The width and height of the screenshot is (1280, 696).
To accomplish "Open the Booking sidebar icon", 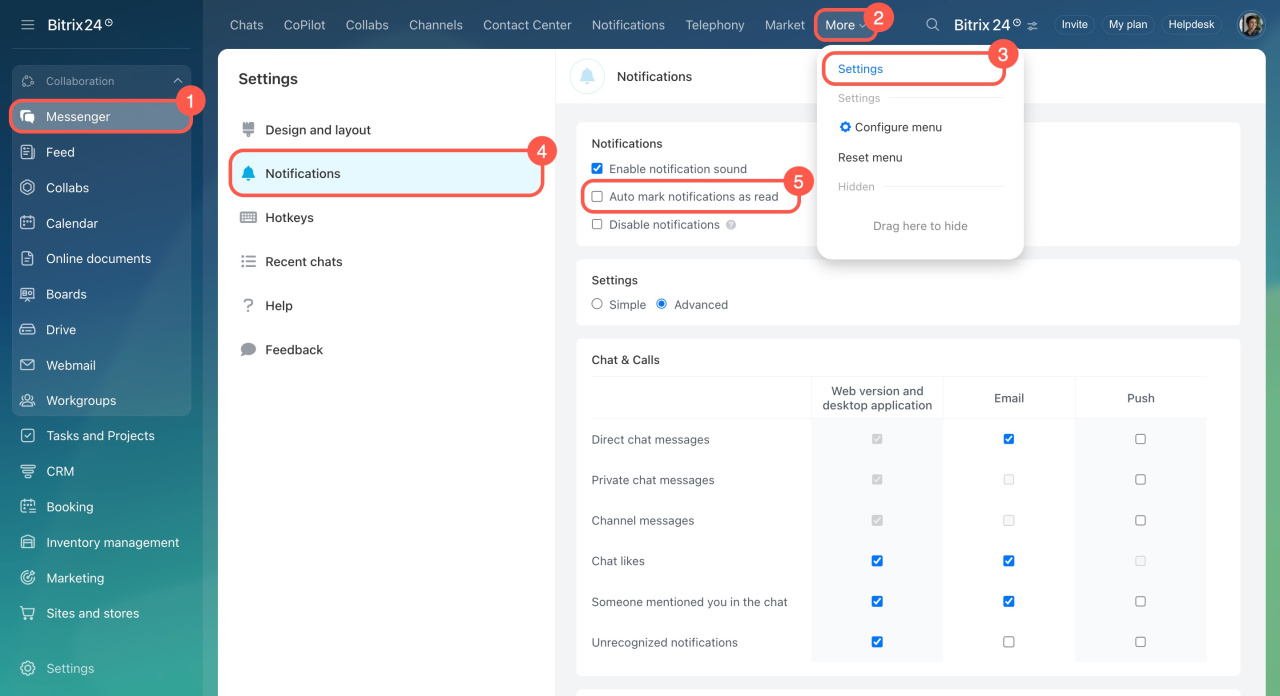I will [x=28, y=507].
